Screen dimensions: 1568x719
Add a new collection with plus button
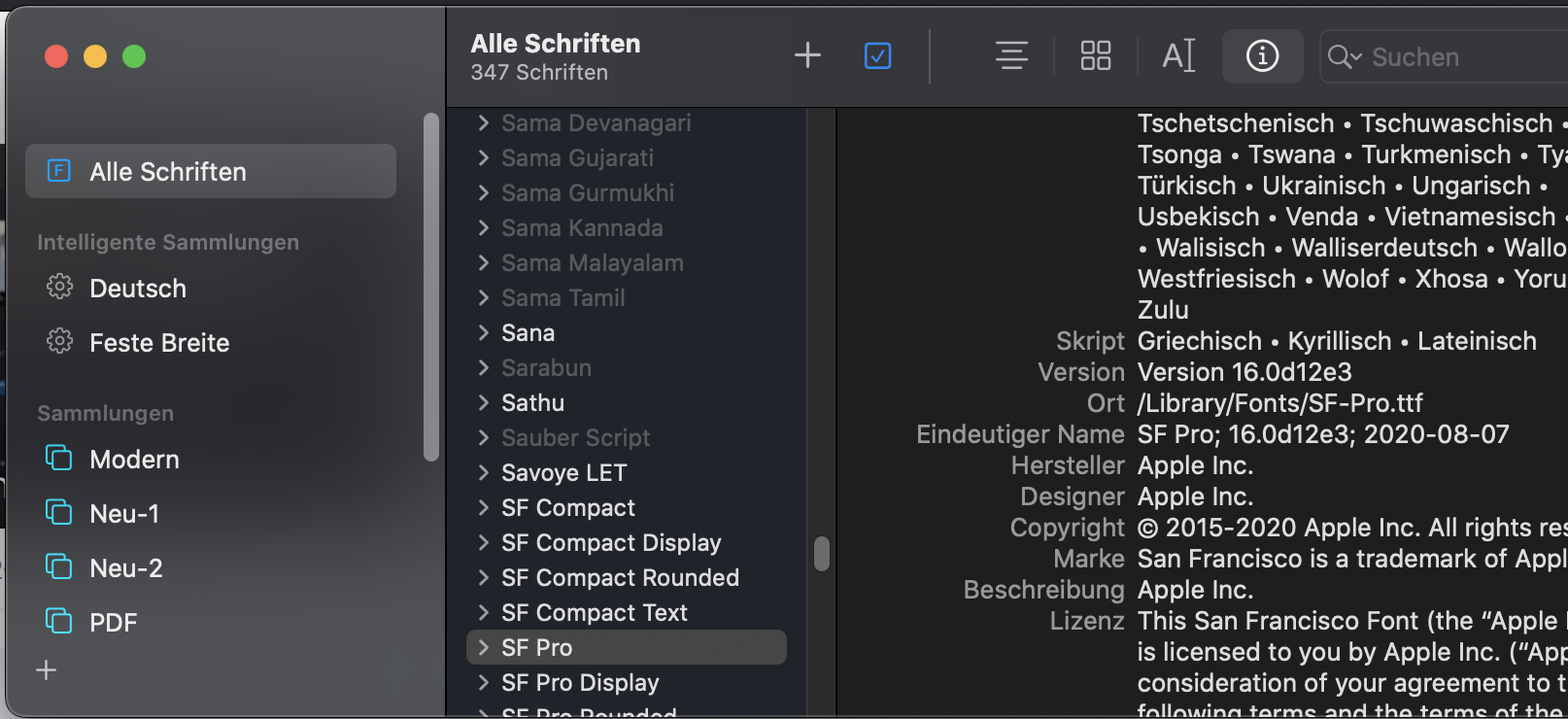46,670
